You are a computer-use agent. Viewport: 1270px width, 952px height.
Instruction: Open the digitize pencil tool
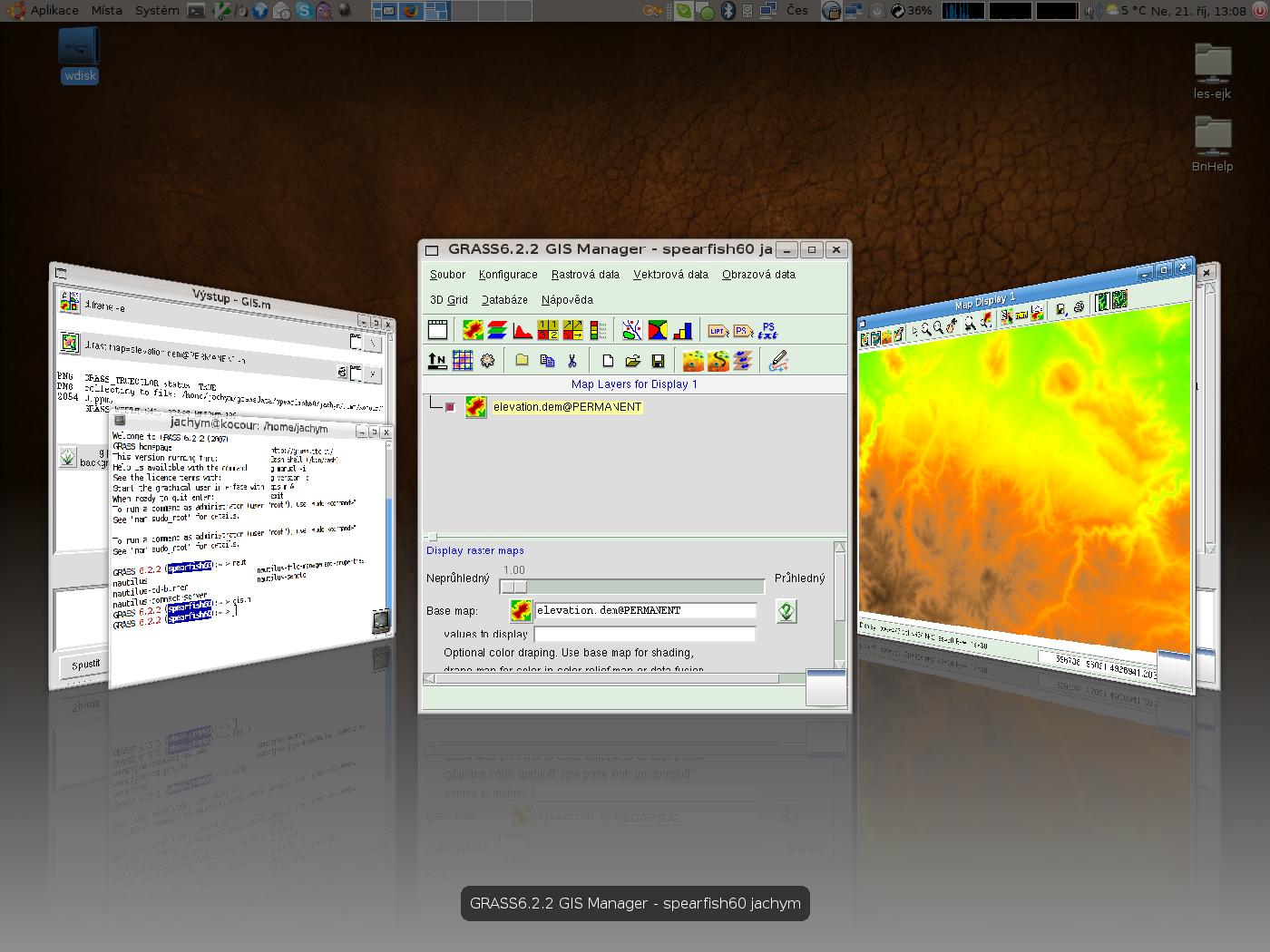pyautogui.click(x=778, y=361)
